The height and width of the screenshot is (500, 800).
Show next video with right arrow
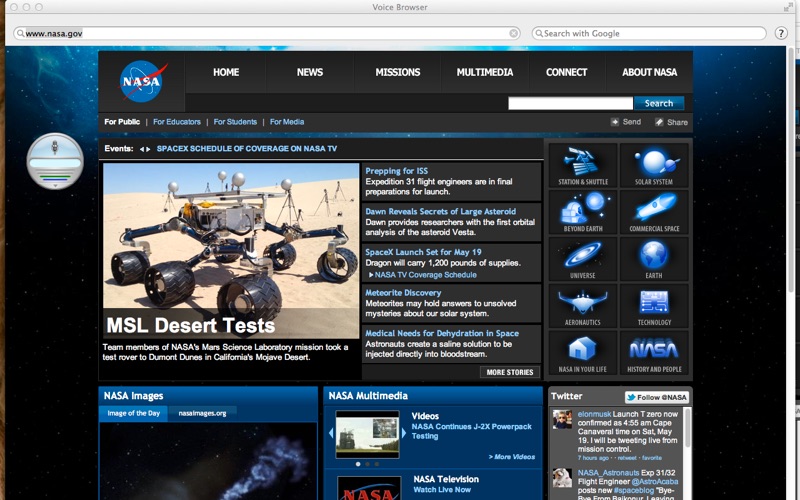(404, 433)
